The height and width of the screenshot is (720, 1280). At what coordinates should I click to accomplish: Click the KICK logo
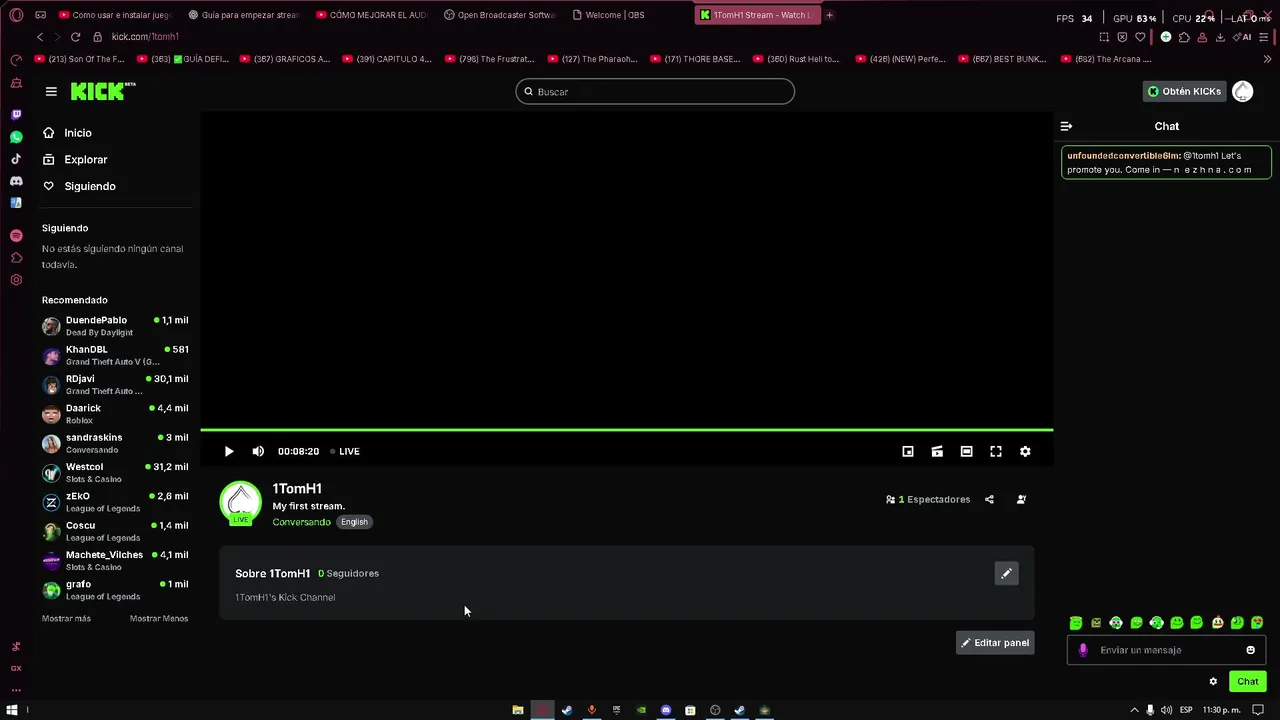click(103, 91)
